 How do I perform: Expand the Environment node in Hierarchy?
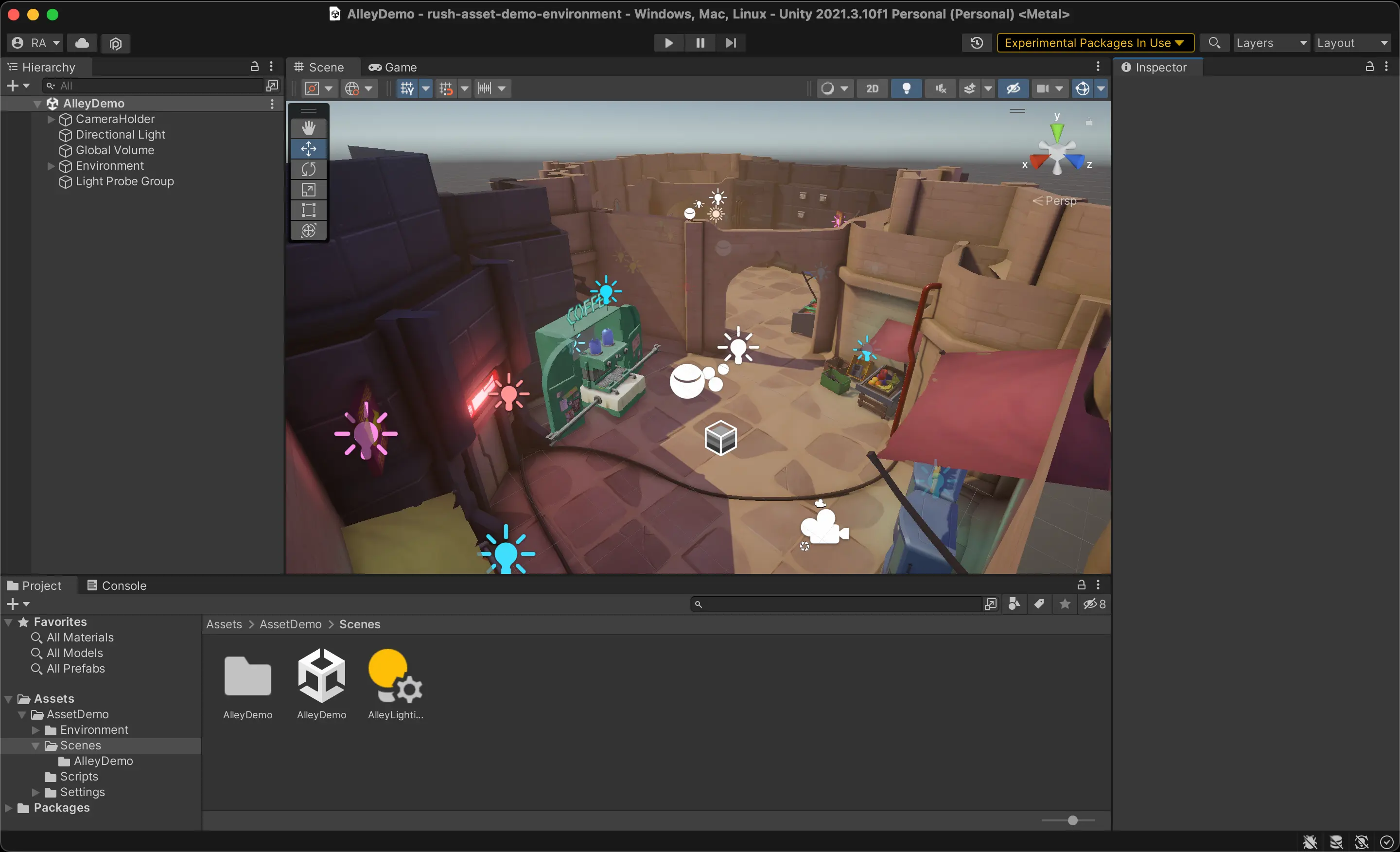coord(52,165)
